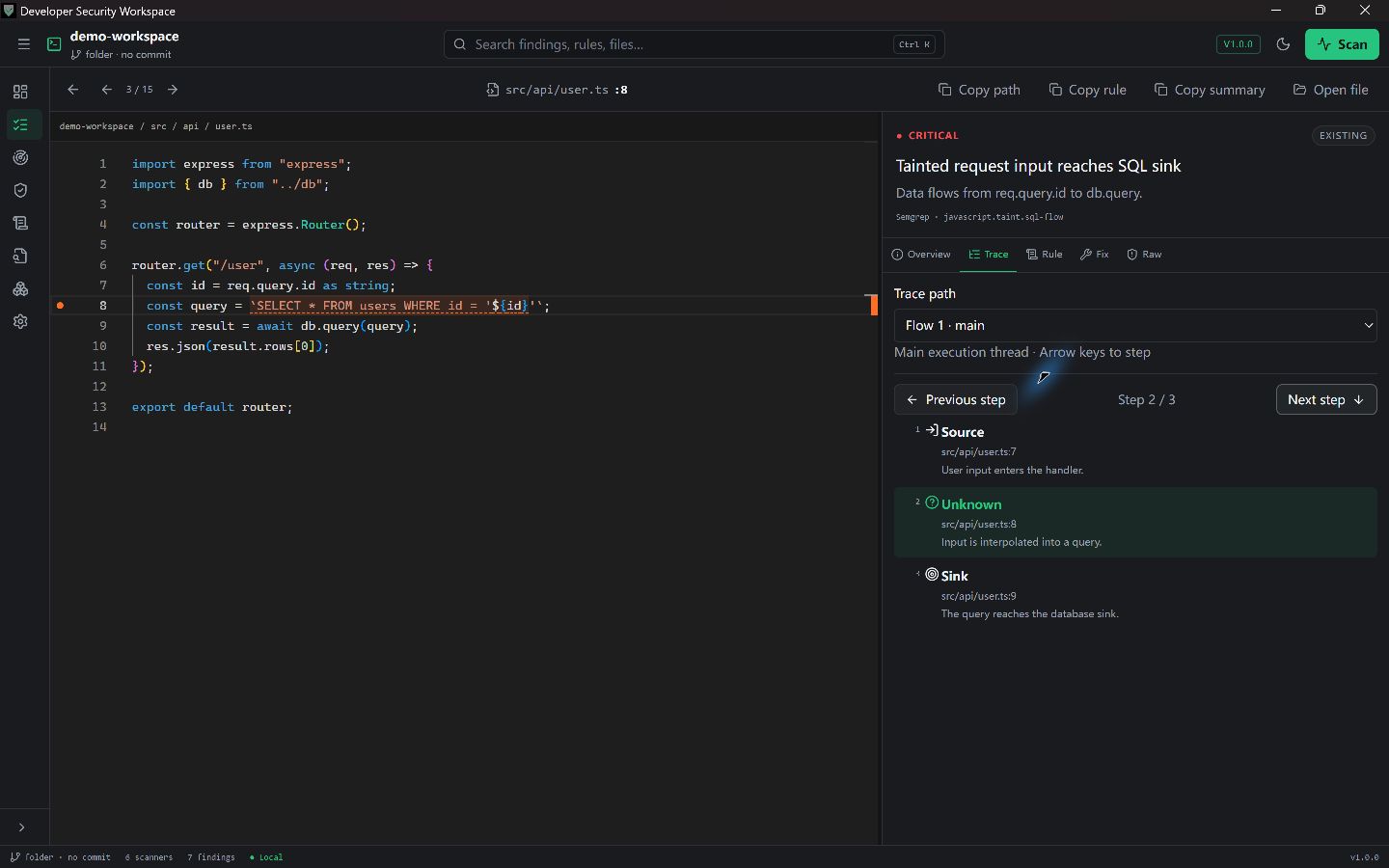Click the Sink target icon
The width and height of the screenshot is (1389, 868).
point(932,575)
